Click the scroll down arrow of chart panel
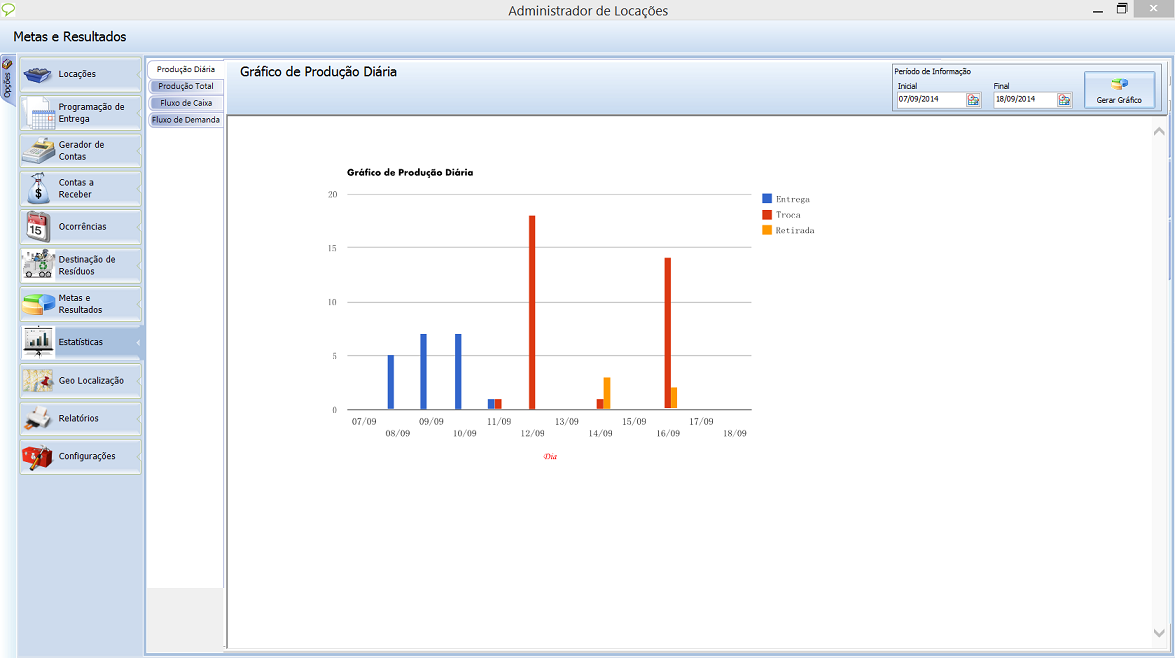 (1159, 632)
